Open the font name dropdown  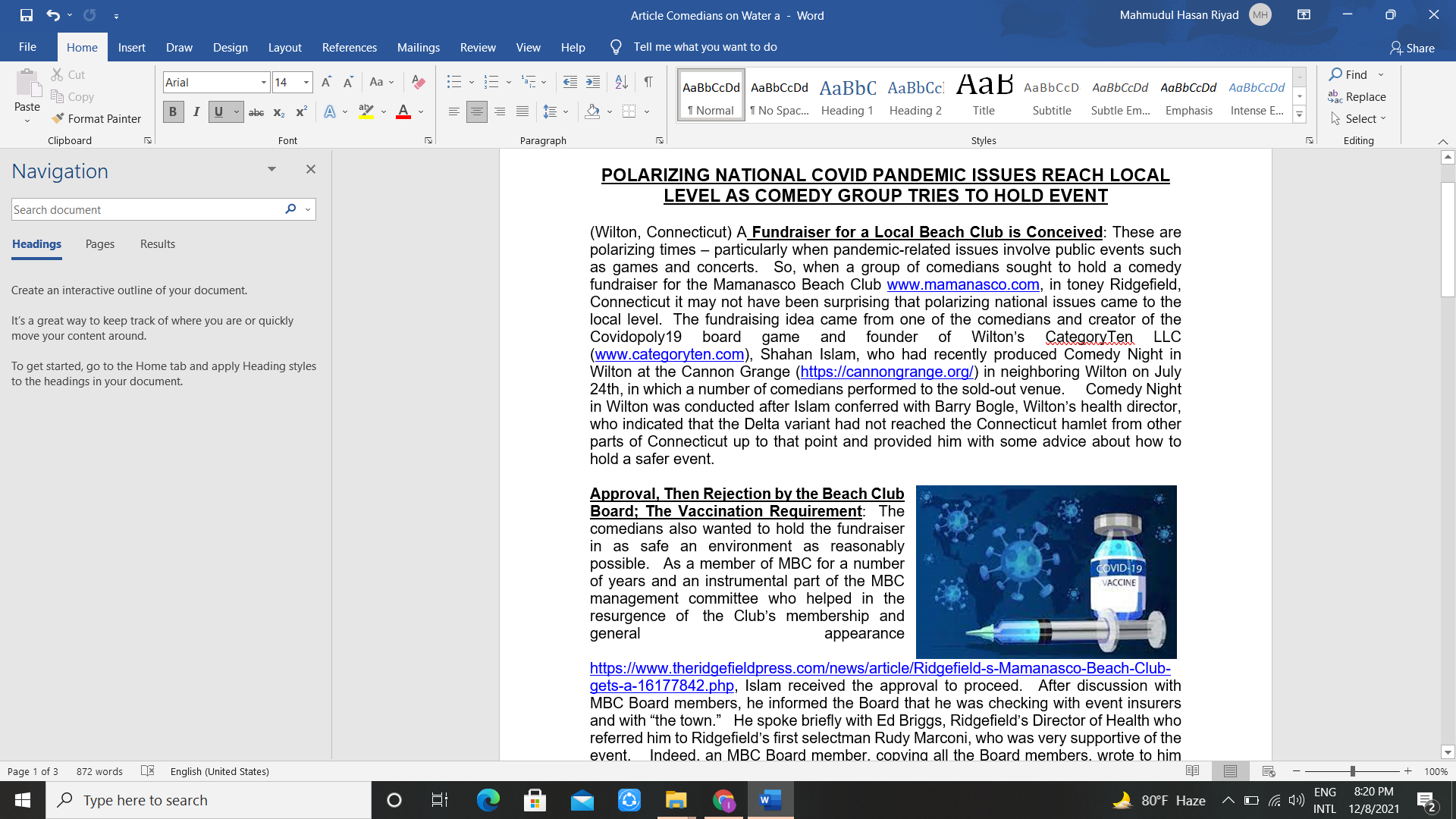pyautogui.click(x=263, y=82)
